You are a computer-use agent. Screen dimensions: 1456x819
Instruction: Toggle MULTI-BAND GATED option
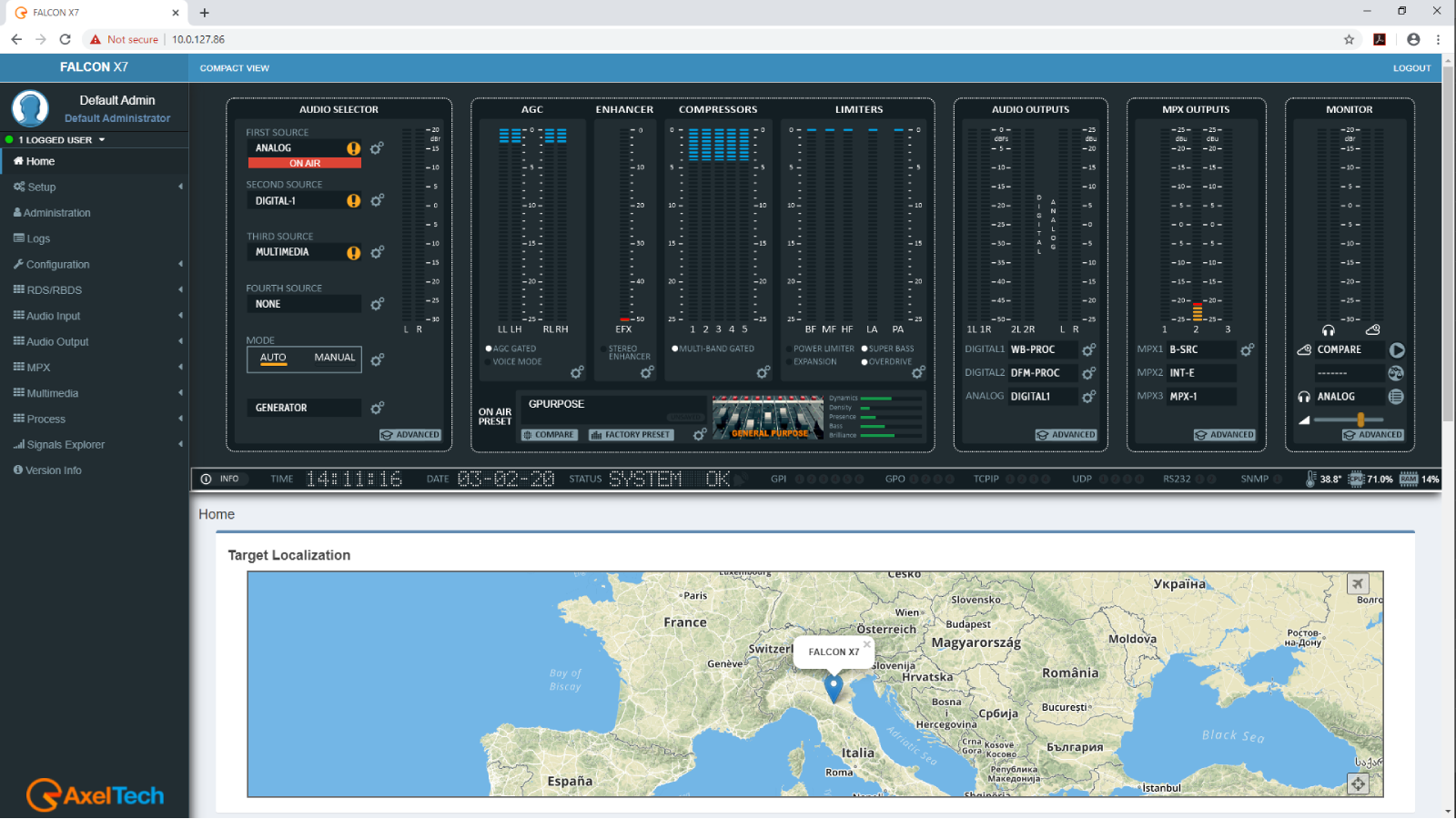pos(713,349)
